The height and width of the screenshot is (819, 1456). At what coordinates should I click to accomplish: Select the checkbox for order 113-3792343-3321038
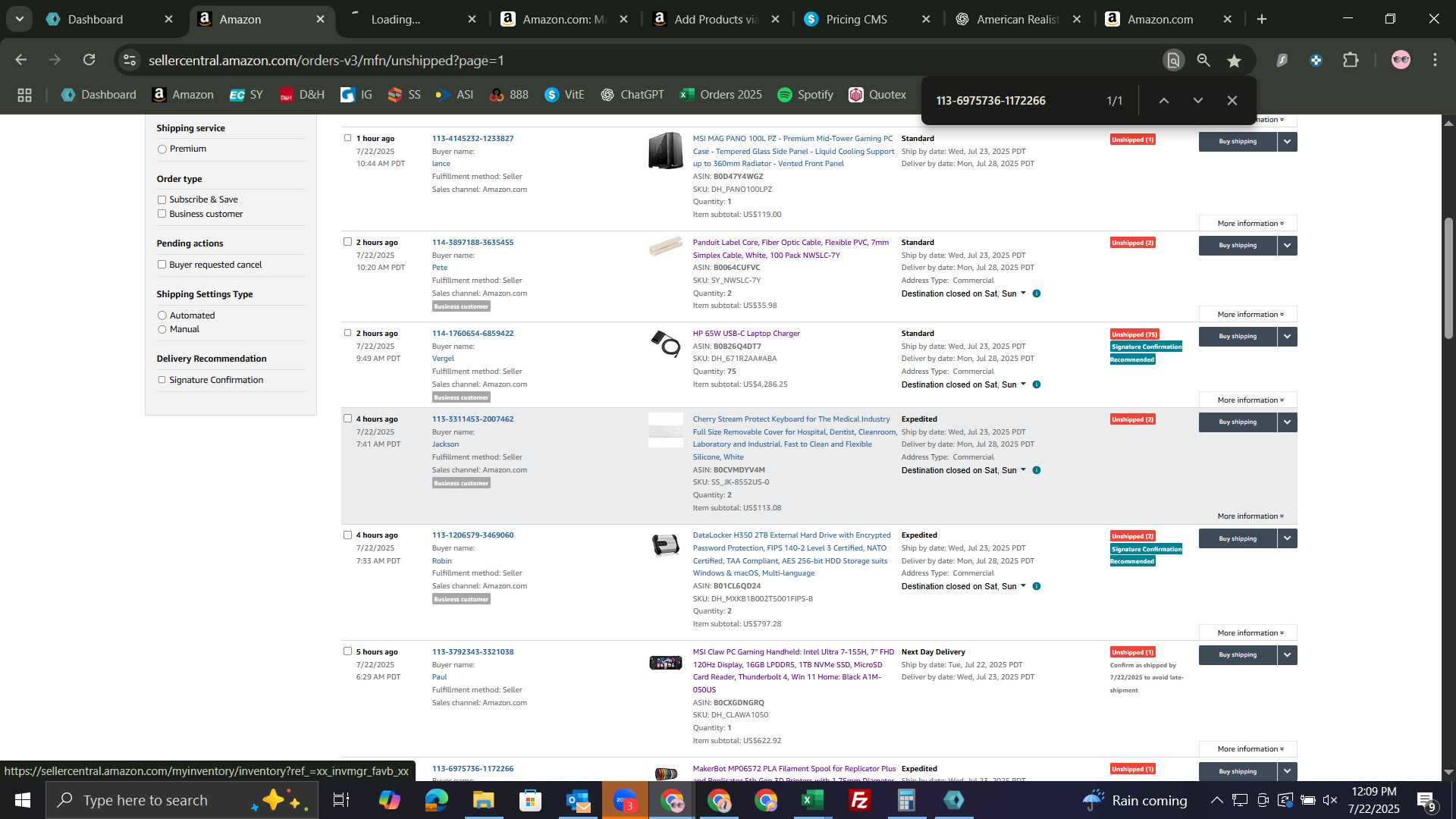[347, 651]
